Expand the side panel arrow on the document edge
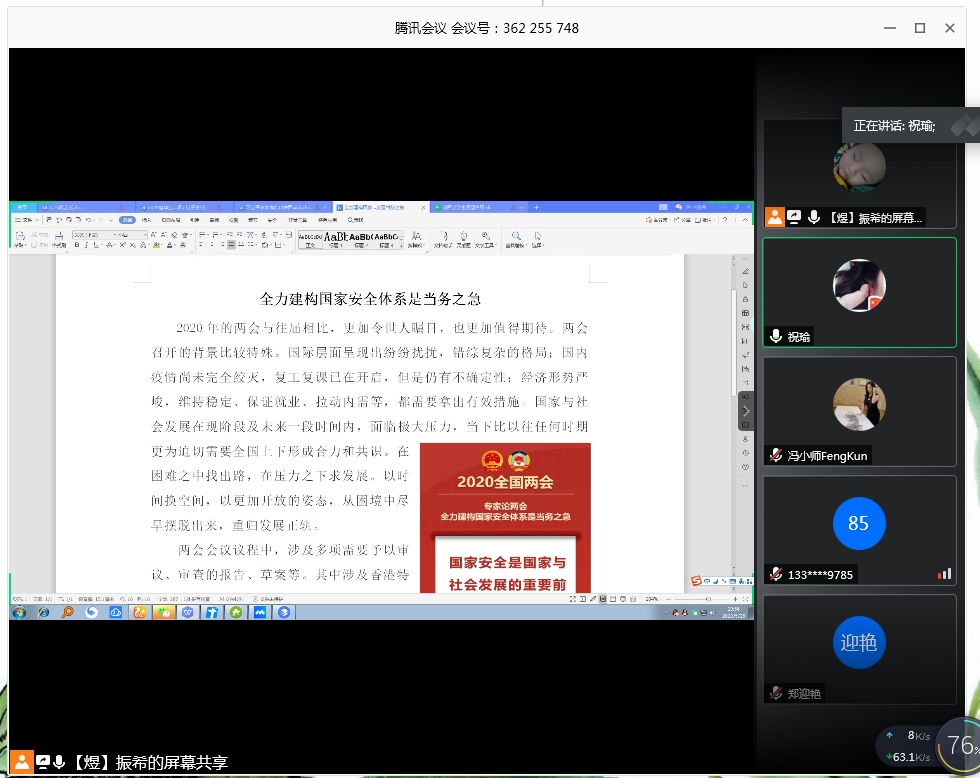 point(745,411)
